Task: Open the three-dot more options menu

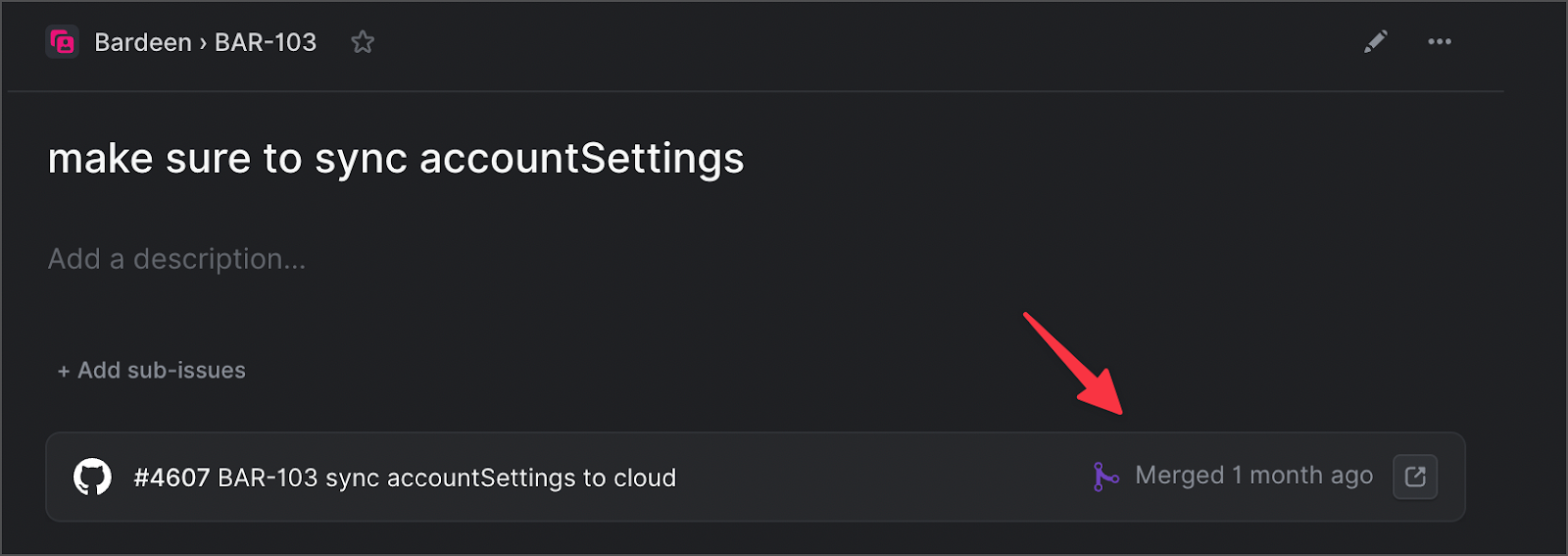Action: (1440, 41)
